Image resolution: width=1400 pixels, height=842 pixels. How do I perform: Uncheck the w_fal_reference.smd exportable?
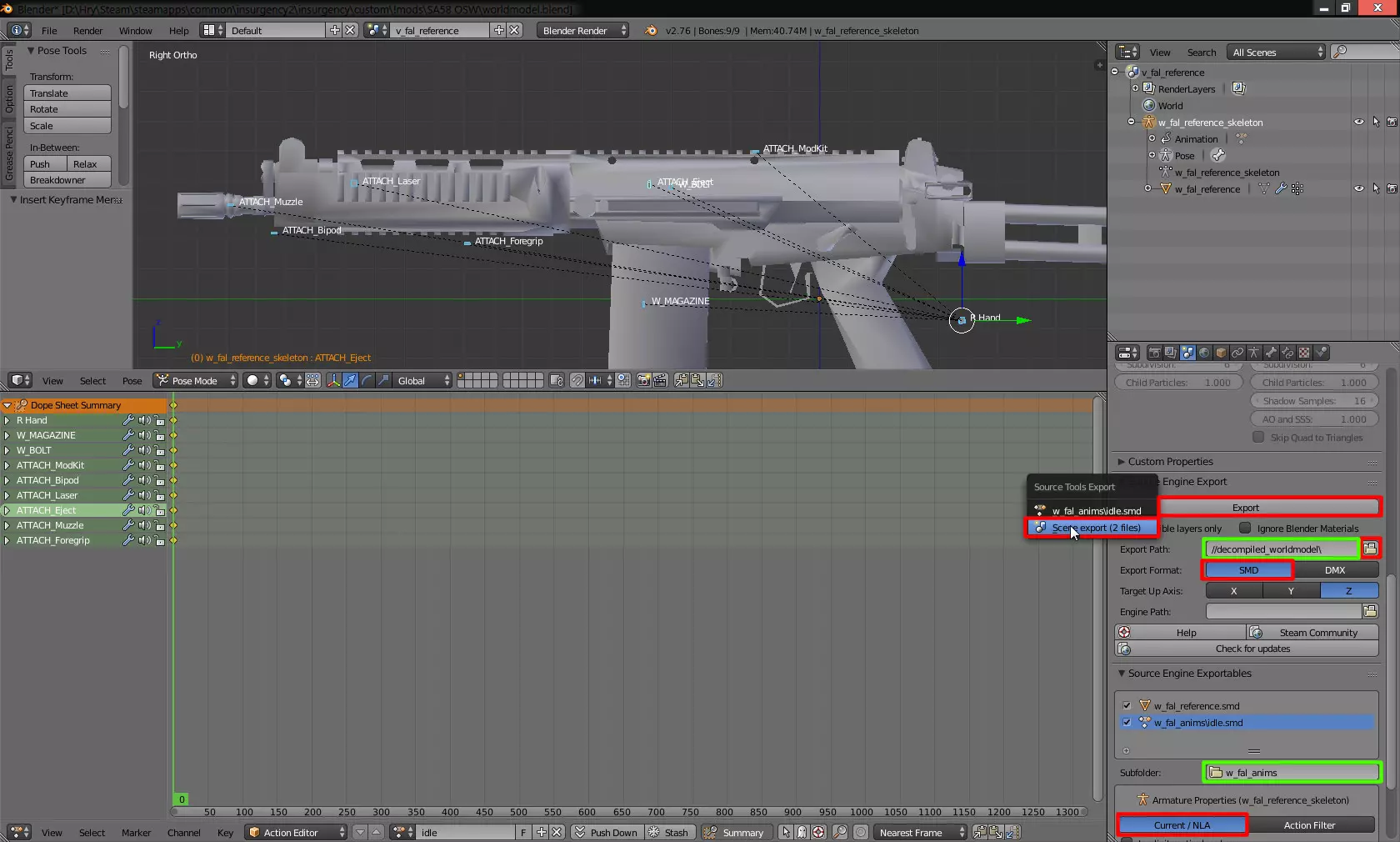pos(1127,705)
